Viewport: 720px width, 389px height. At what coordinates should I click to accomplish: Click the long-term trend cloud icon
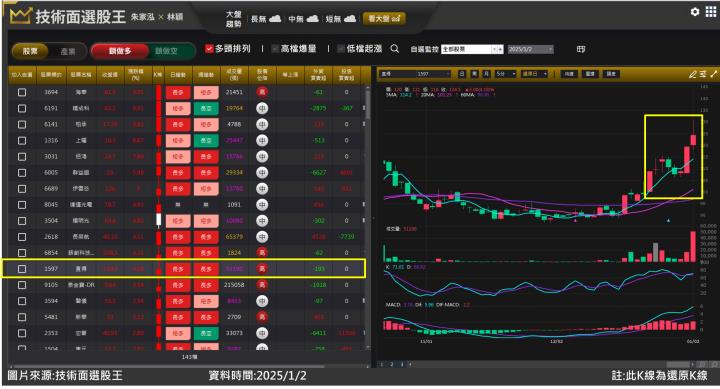click(x=275, y=19)
